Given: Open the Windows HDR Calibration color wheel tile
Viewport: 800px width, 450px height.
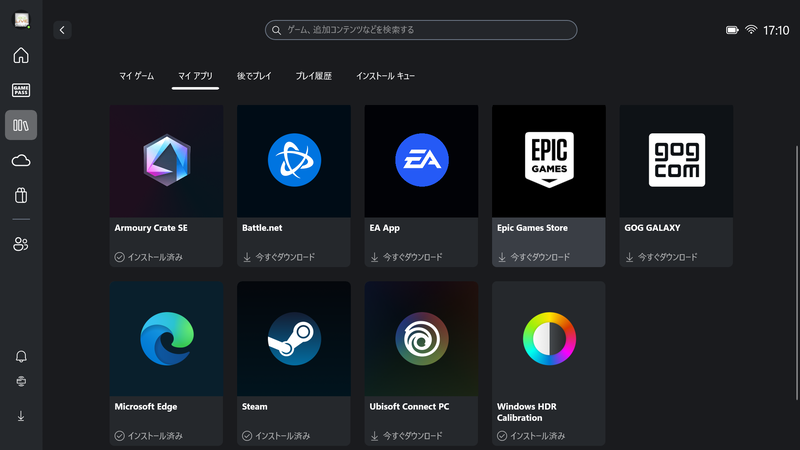Looking at the screenshot, I should click(549, 339).
